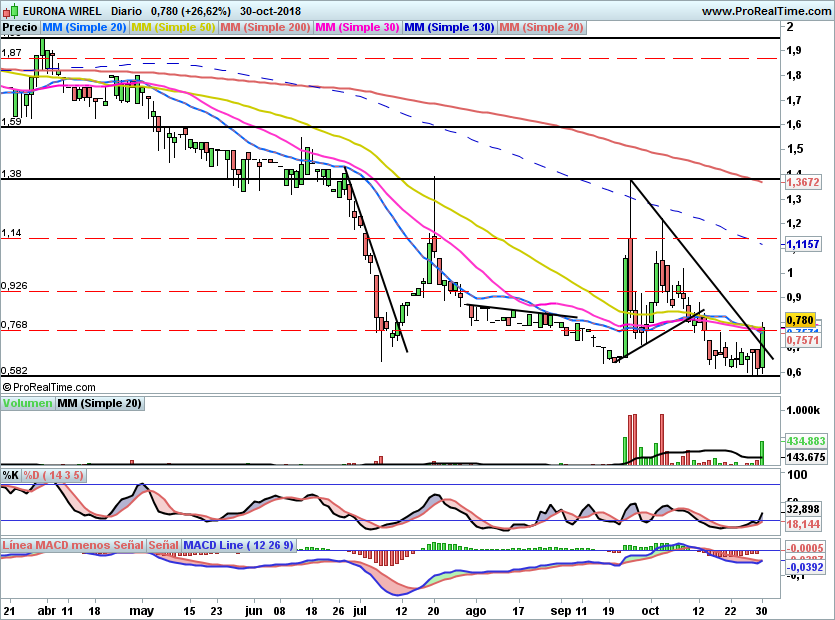Select the ago month on date axis
The image size is (835, 620).
[x=476, y=611]
